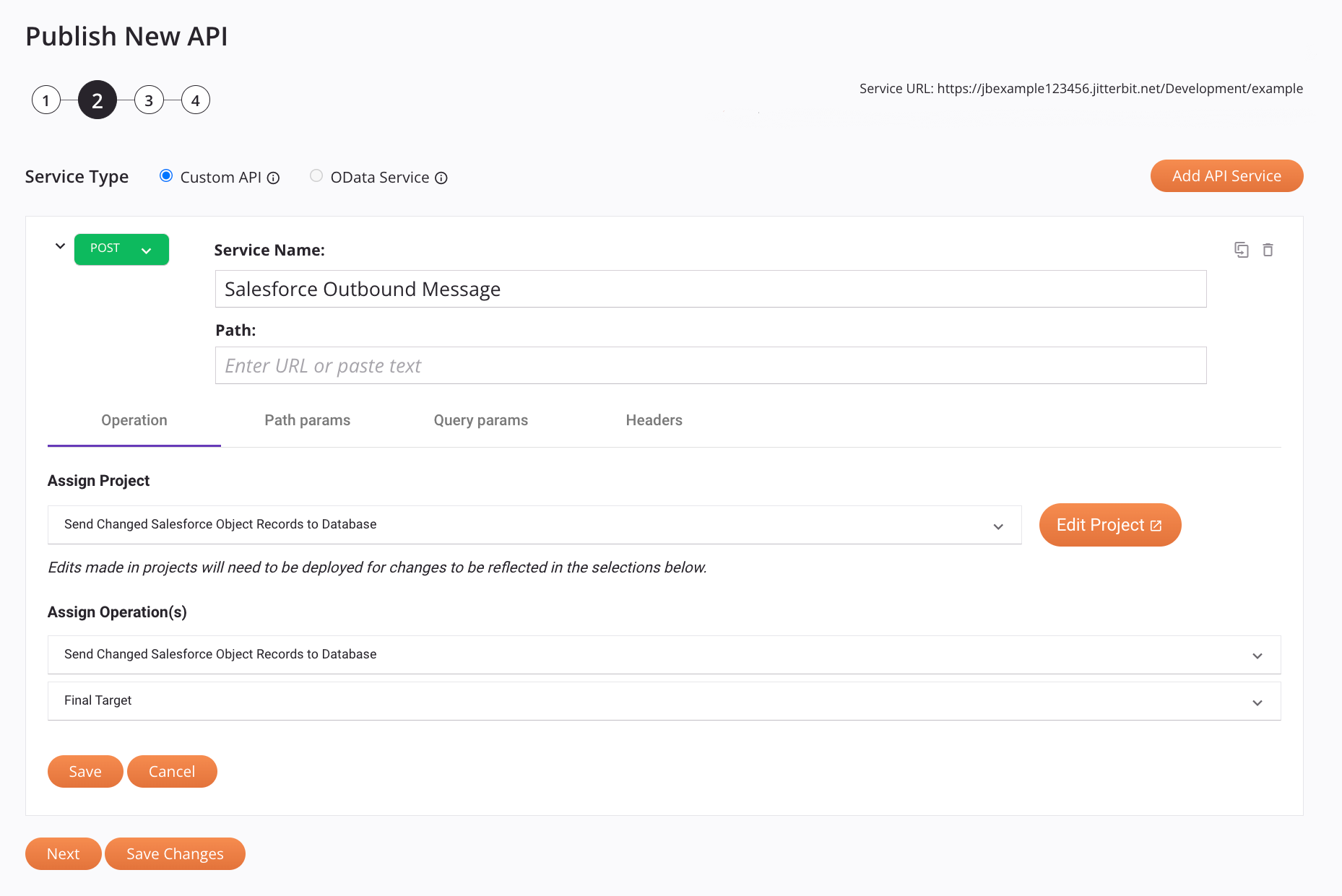Click the info icon beside OData Service
The image size is (1342, 896).
coord(441,178)
